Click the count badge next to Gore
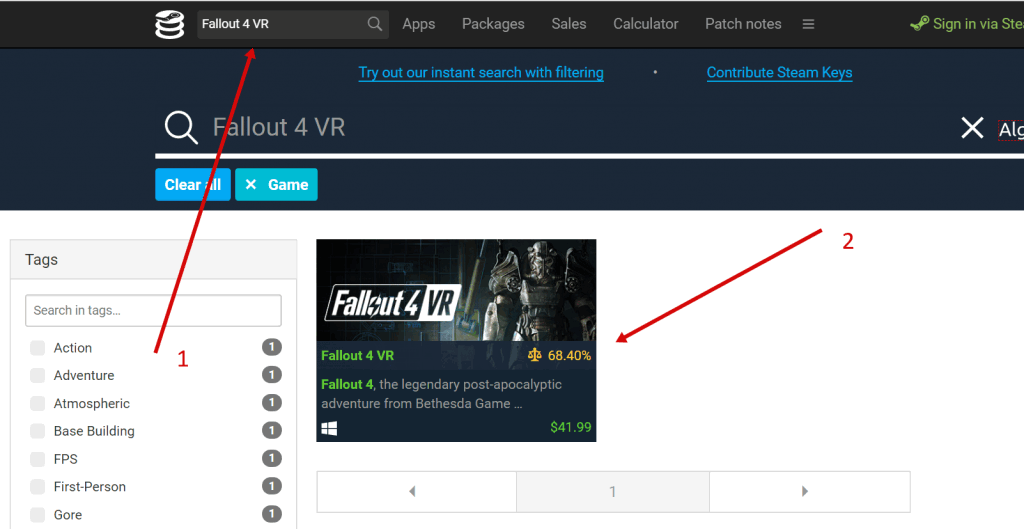Screen dimensions: 1024x529 272,514
